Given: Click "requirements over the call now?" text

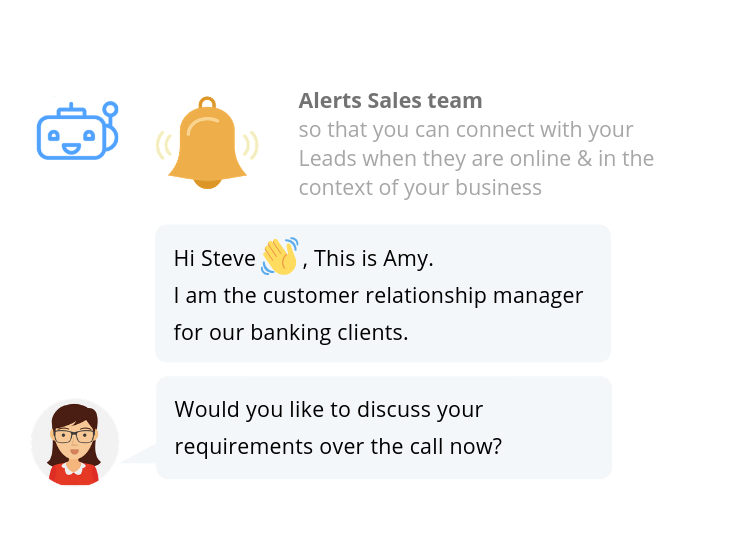Looking at the screenshot, I should coord(338,446).
